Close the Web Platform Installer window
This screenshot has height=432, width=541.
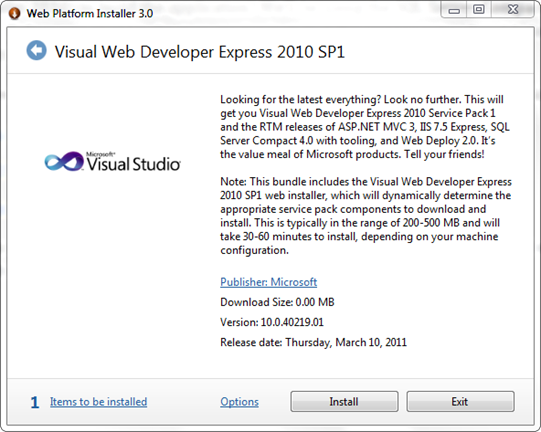(x=513, y=10)
